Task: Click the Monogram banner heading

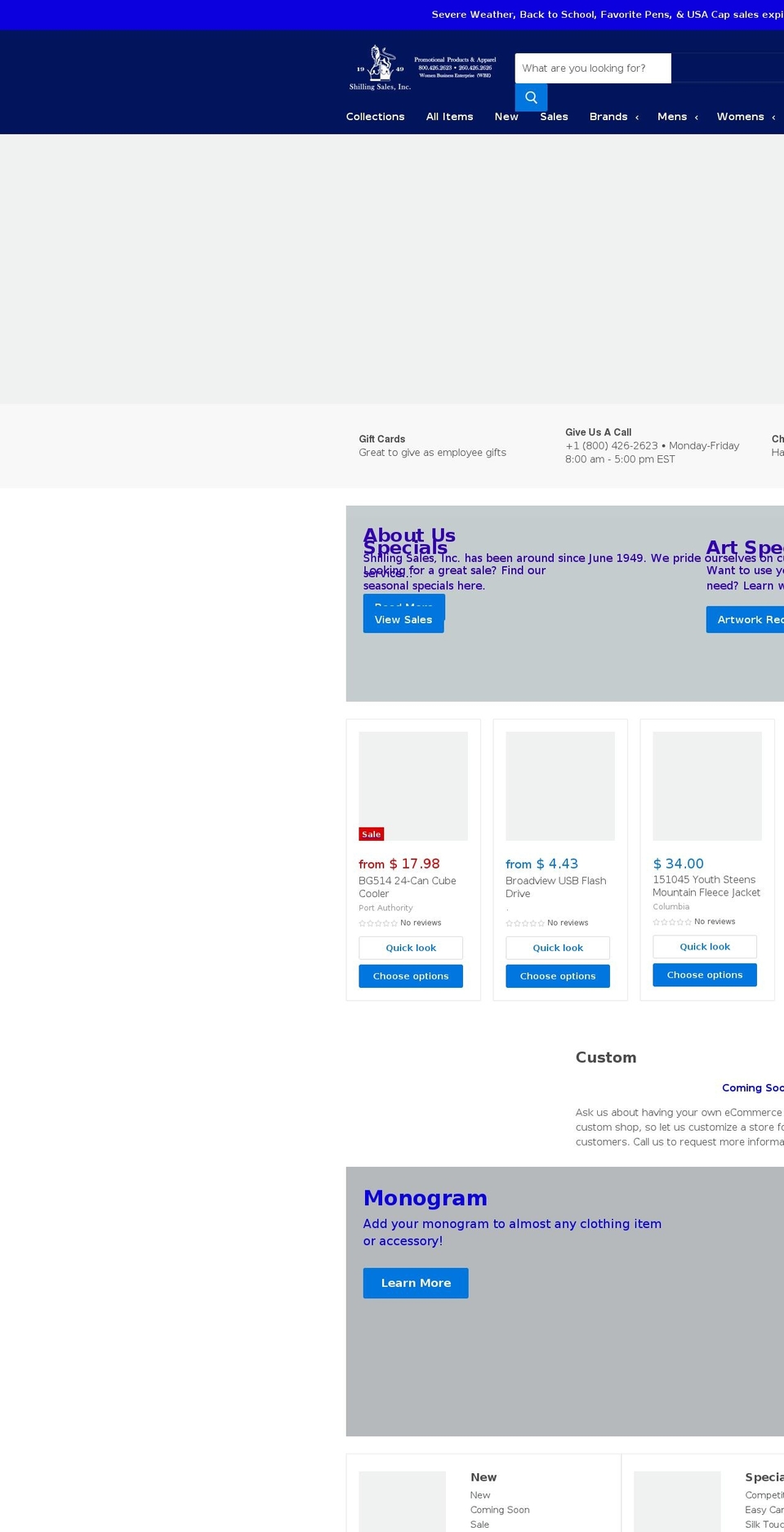Action: [425, 1198]
